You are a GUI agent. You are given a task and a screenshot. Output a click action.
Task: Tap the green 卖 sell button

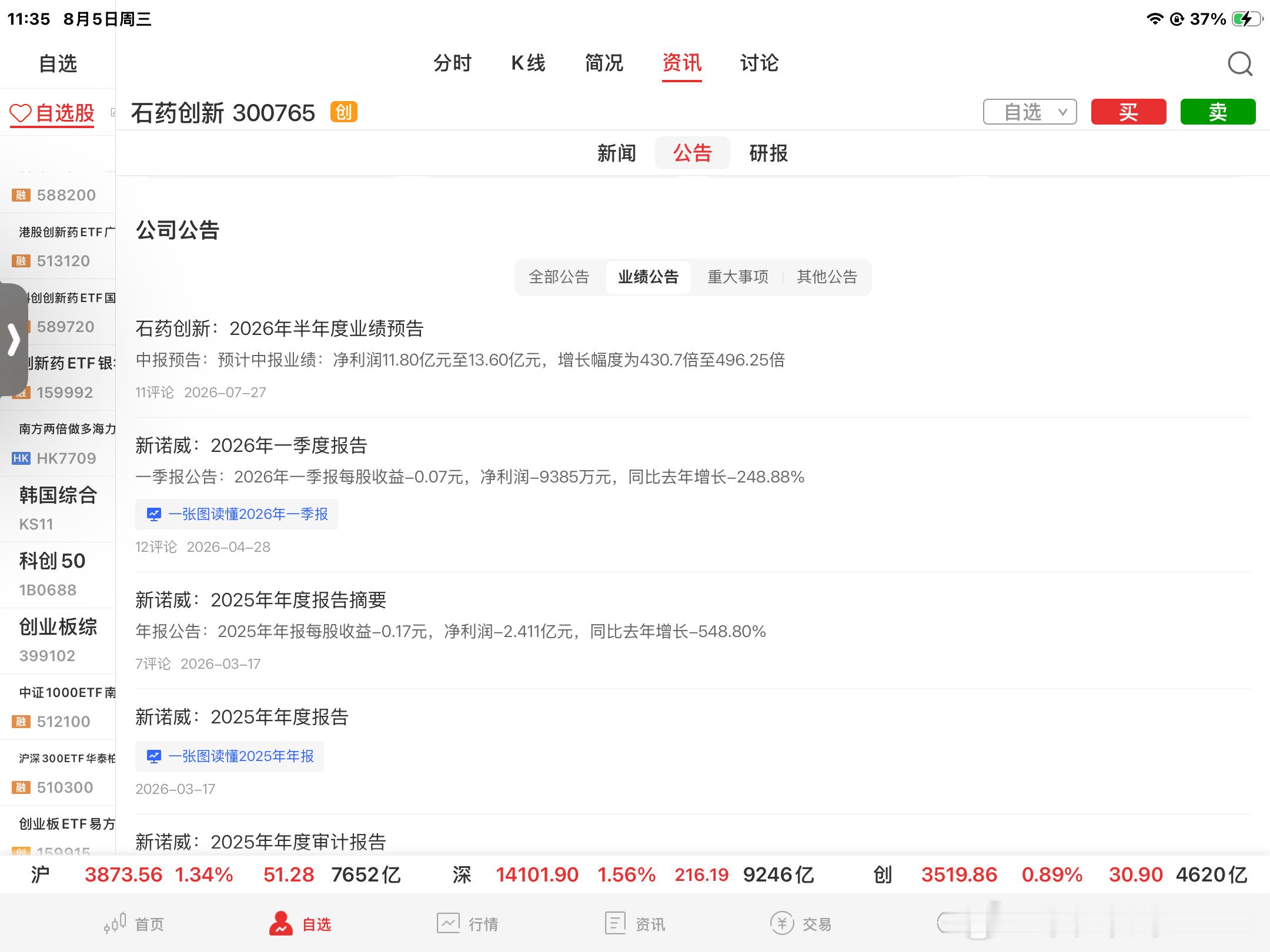(1218, 112)
